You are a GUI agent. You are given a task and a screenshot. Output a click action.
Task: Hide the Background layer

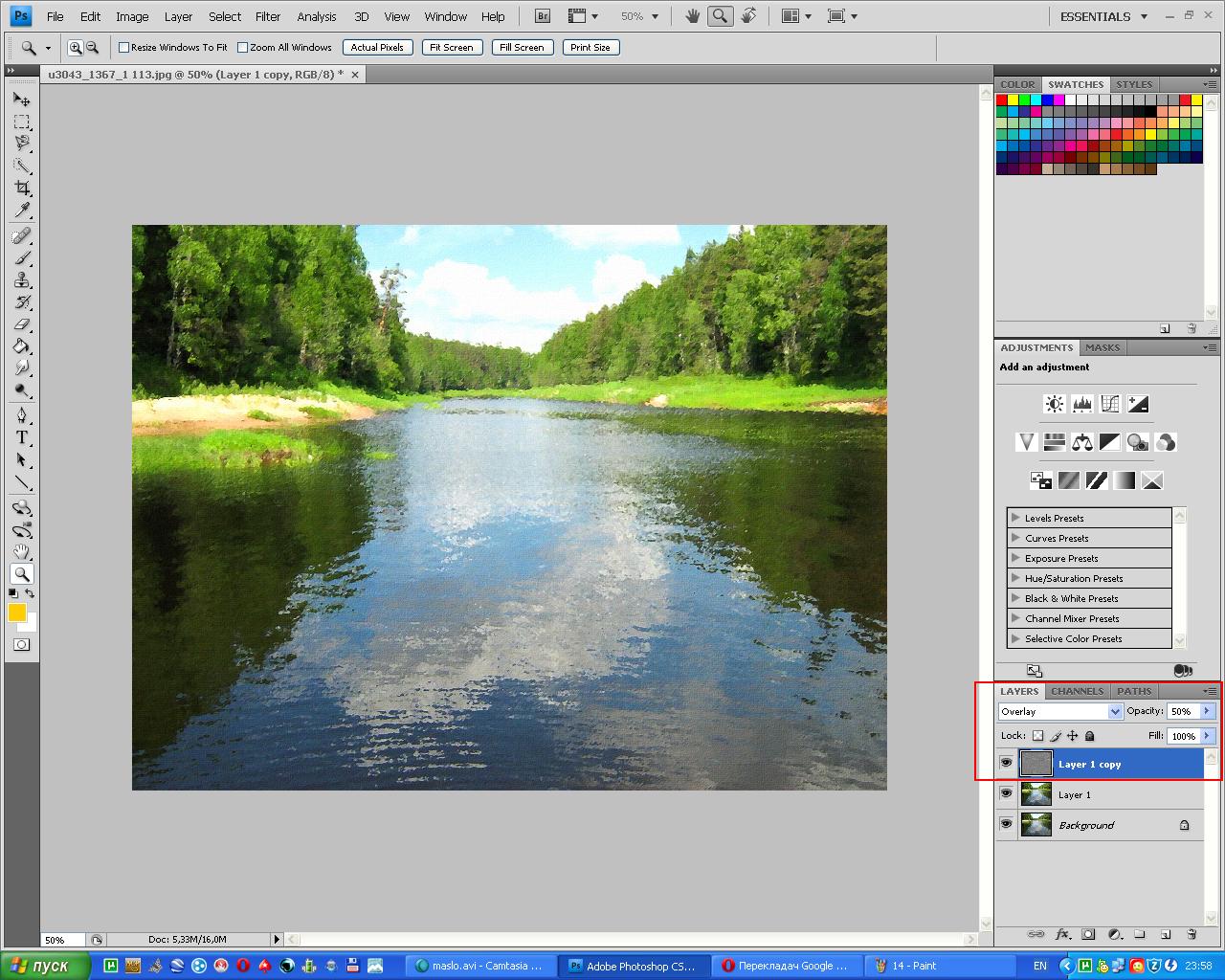[x=1006, y=824]
